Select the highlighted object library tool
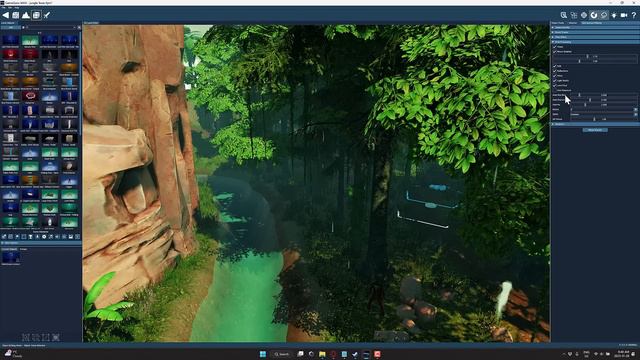Viewport: 640px width, 360px height. pyautogui.click(x=36, y=15)
